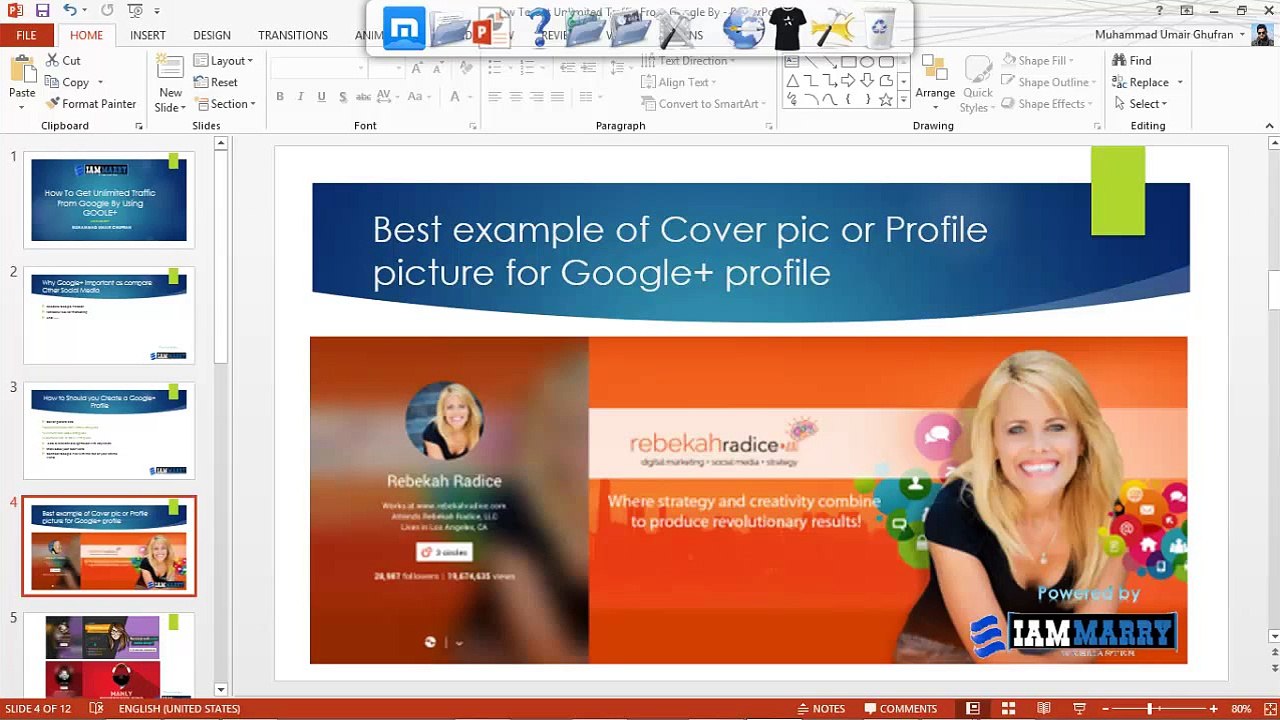Open the Clipboard pane launcher
The image size is (1280, 720).
coord(139,126)
